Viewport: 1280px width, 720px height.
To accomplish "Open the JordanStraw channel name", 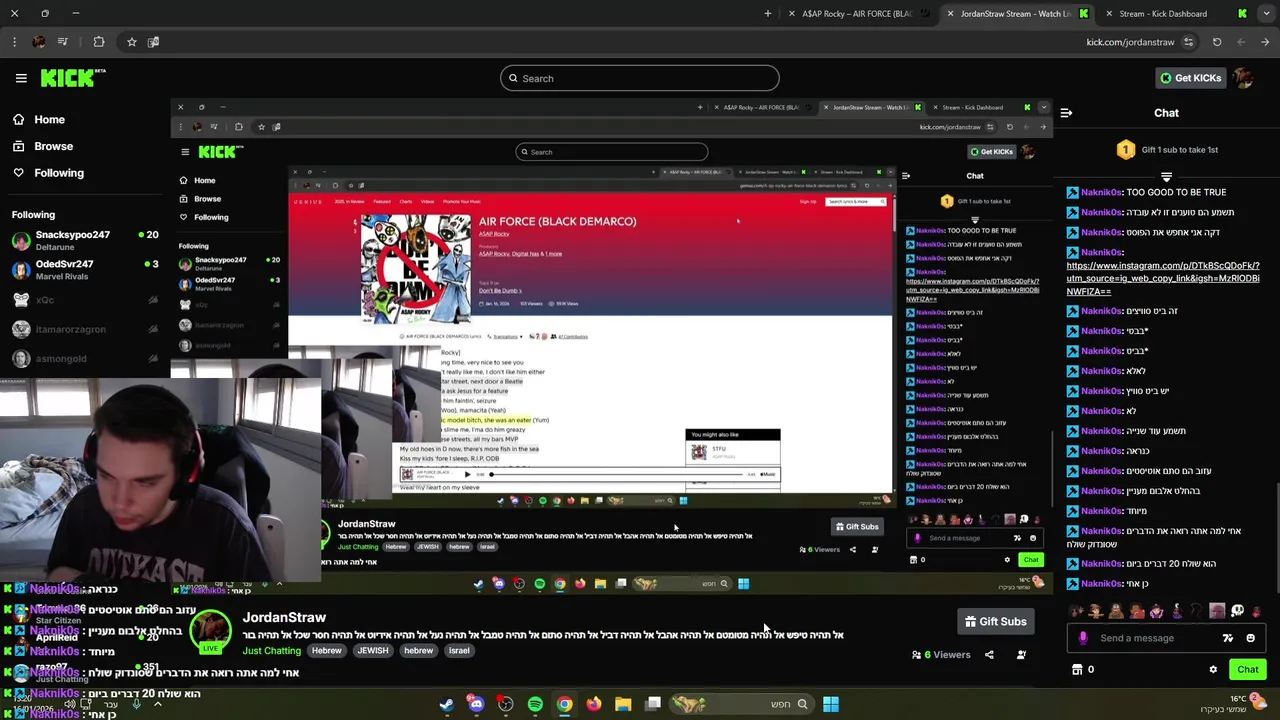I will point(284,617).
